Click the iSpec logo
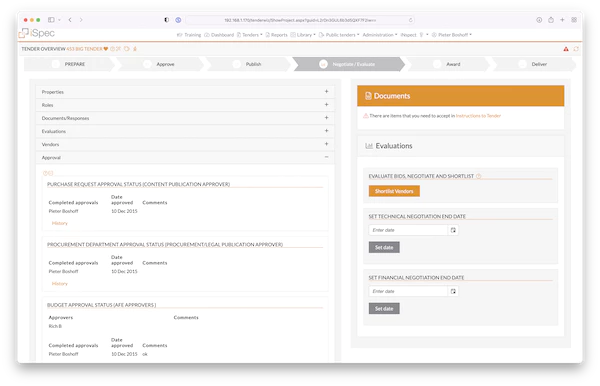This screenshot has height=386, width=600. click(37, 33)
